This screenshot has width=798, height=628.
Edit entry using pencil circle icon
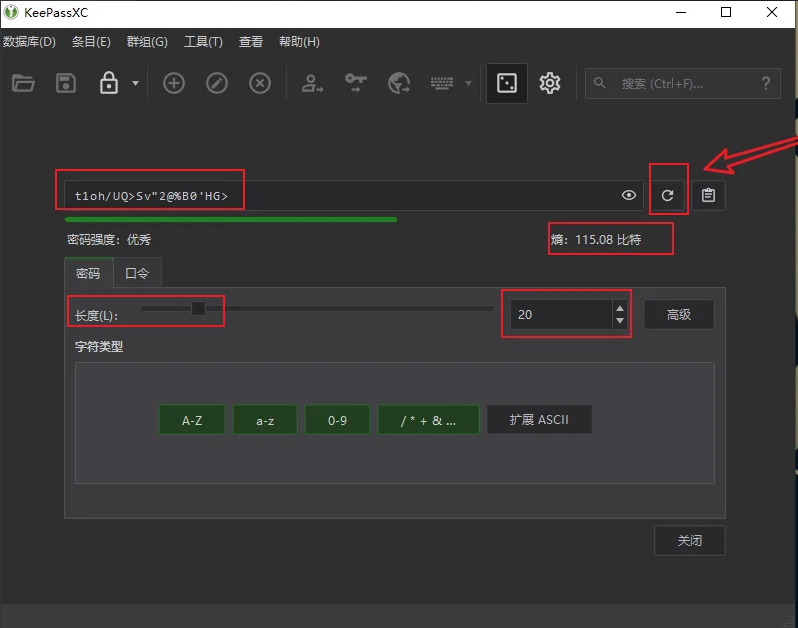[x=217, y=83]
